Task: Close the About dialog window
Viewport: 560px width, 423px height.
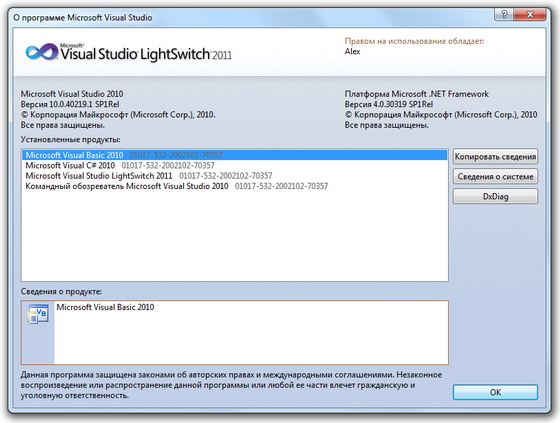Action: [x=530, y=15]
